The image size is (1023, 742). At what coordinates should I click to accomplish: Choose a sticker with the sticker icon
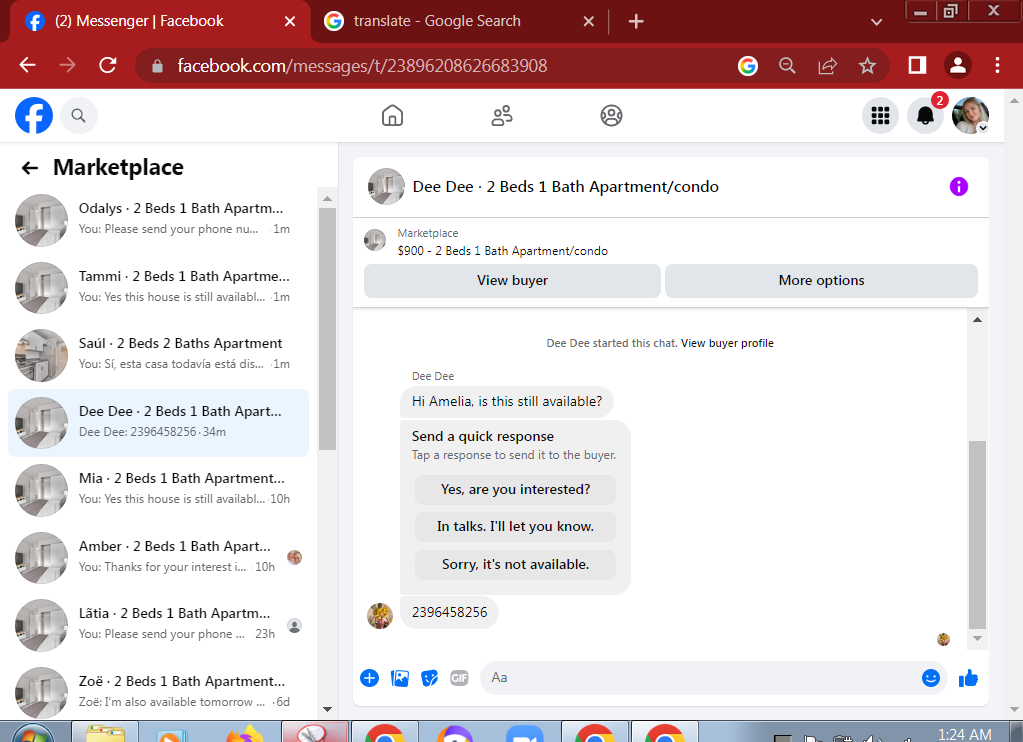pos(429,678)
